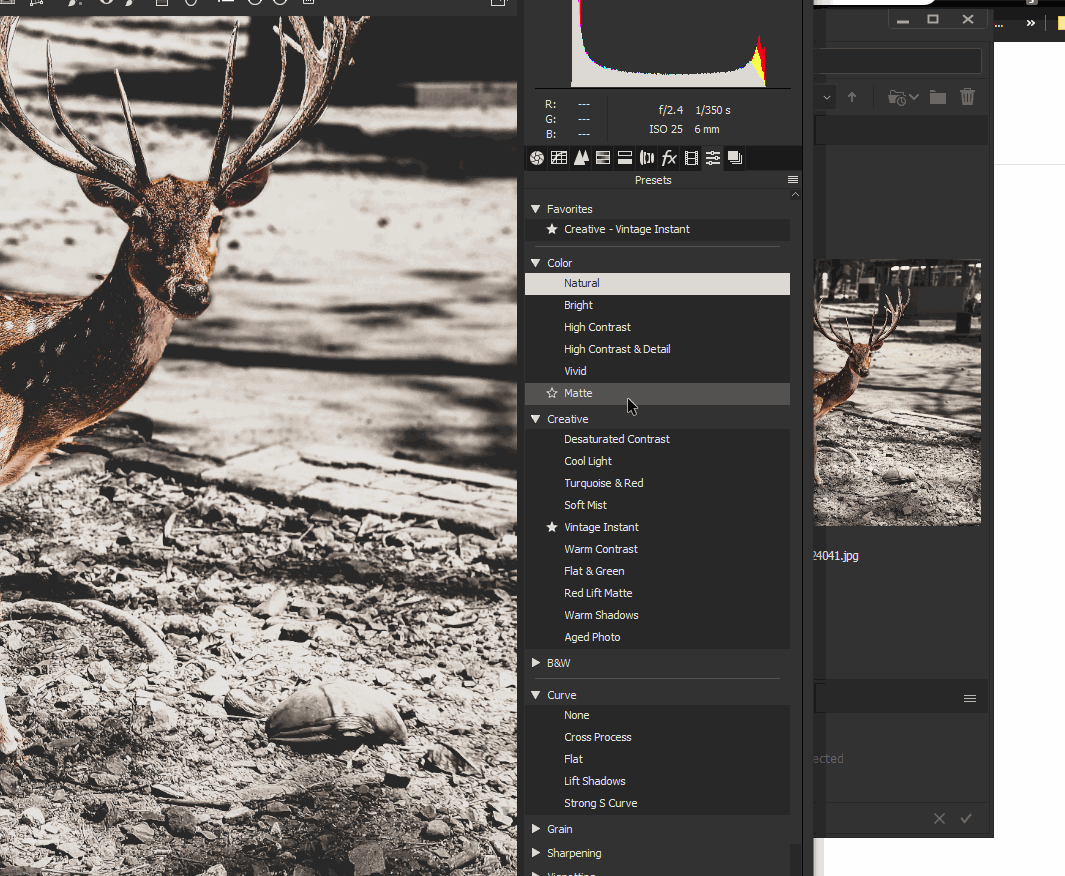Viewport: 1065px width, 876px height.
Task: Click the cancel X icon at dialog bottom
Action: (939, 819)
